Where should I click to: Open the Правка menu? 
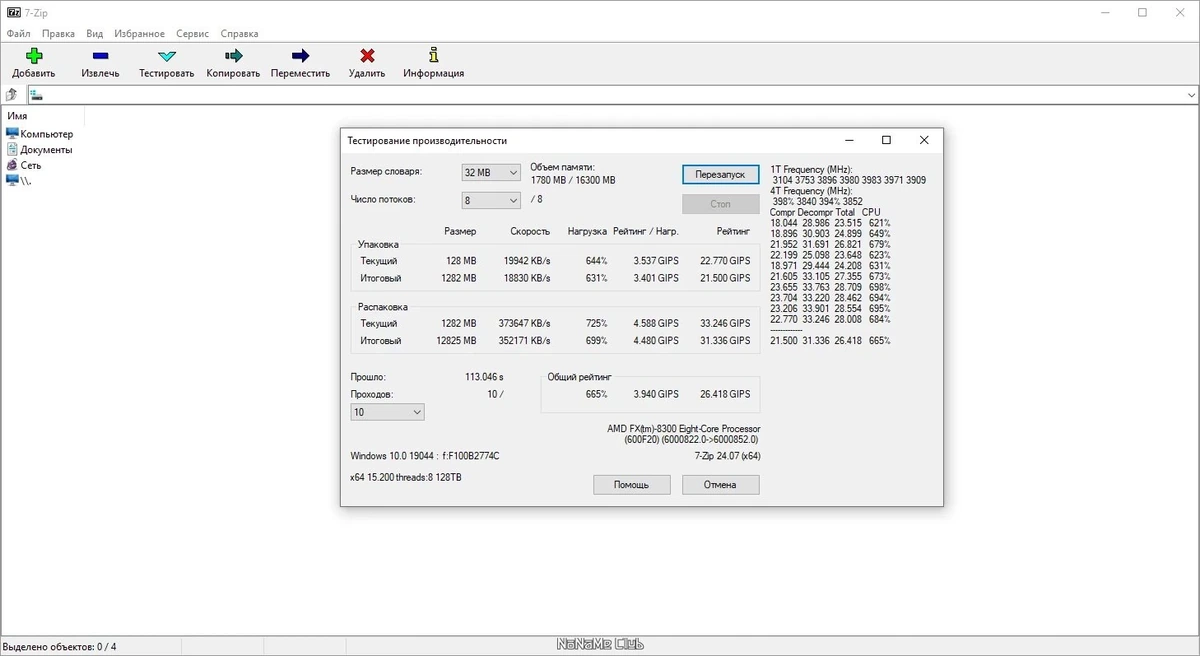[58, 33]
